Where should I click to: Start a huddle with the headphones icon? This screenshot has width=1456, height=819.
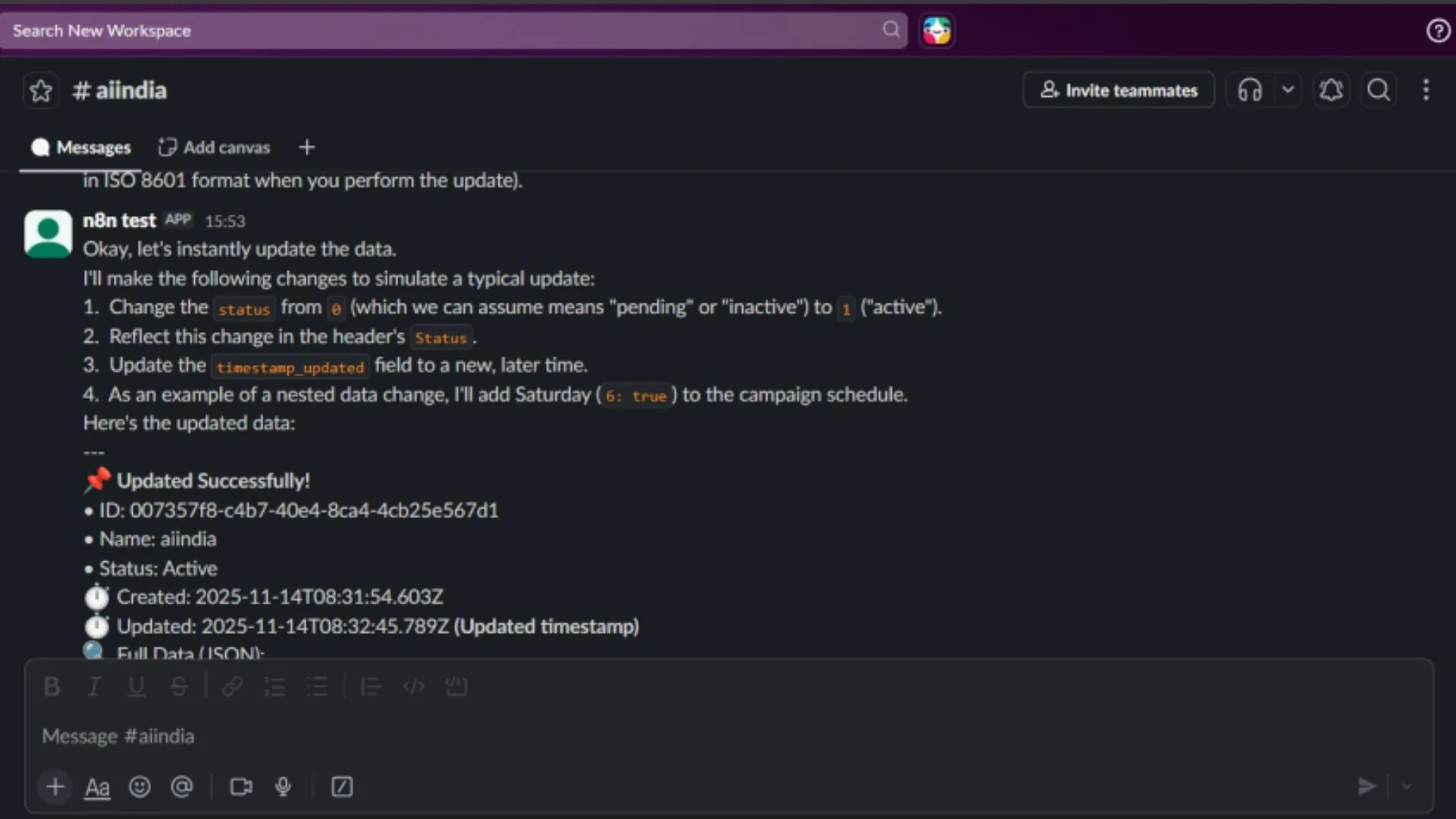[x=1250, y=90]
